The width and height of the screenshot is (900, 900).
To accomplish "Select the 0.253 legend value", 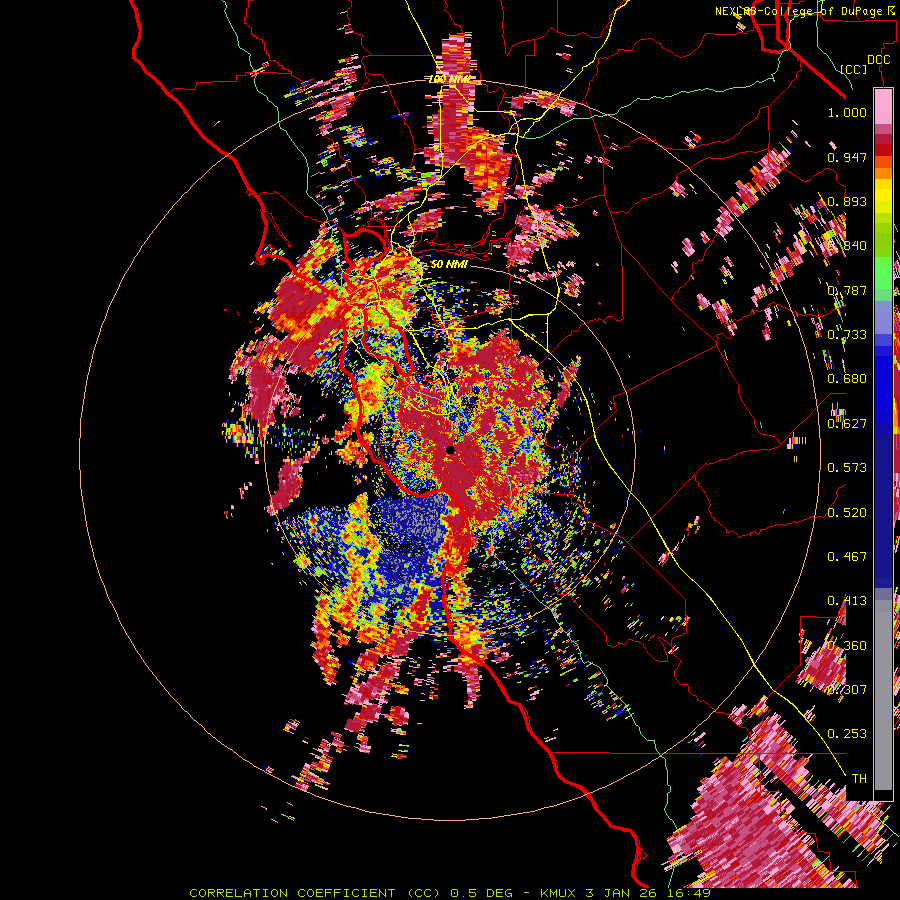I will pos(847,734).
